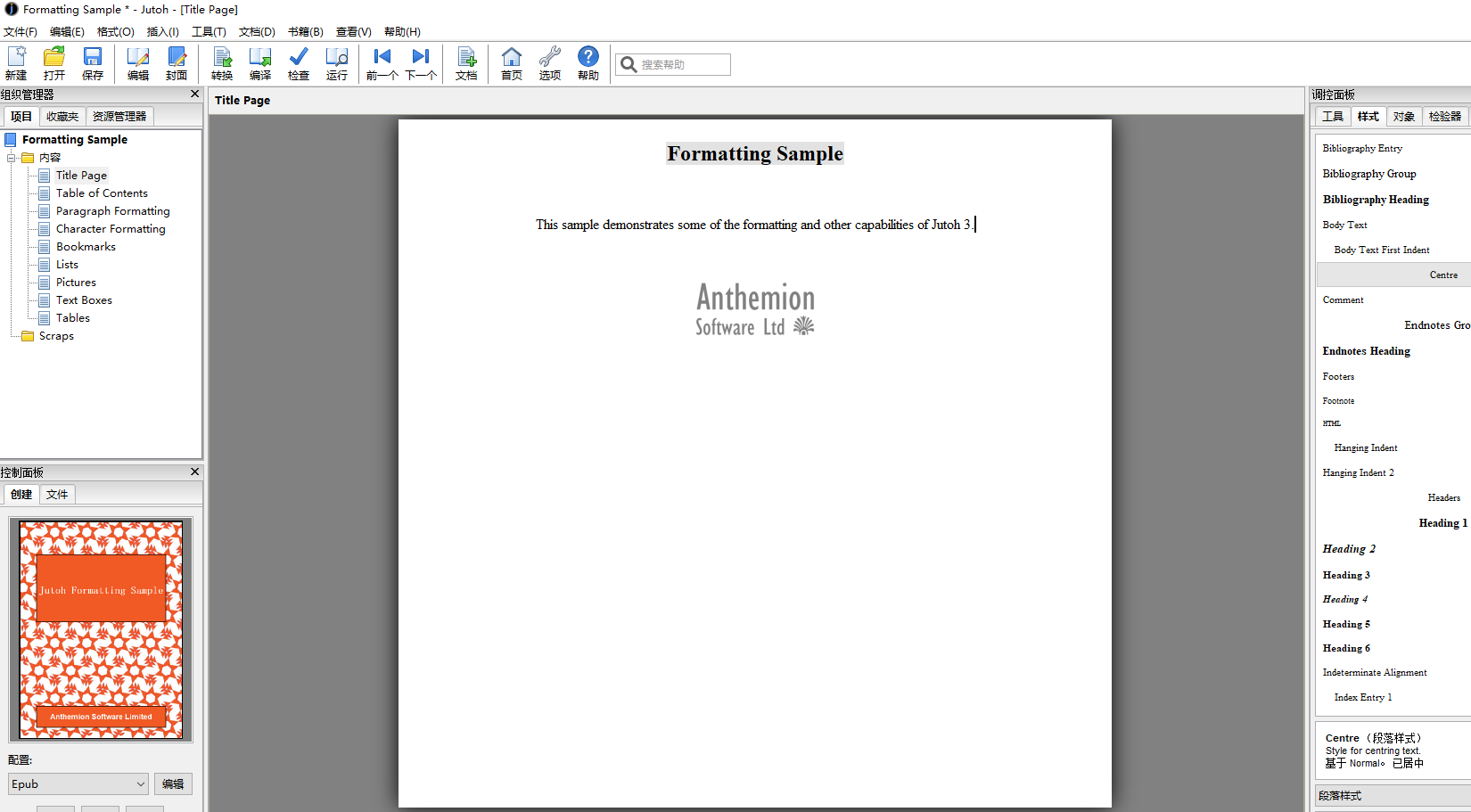
Task: Open the 工具(T) menu
Action: [x=209, y=31]
